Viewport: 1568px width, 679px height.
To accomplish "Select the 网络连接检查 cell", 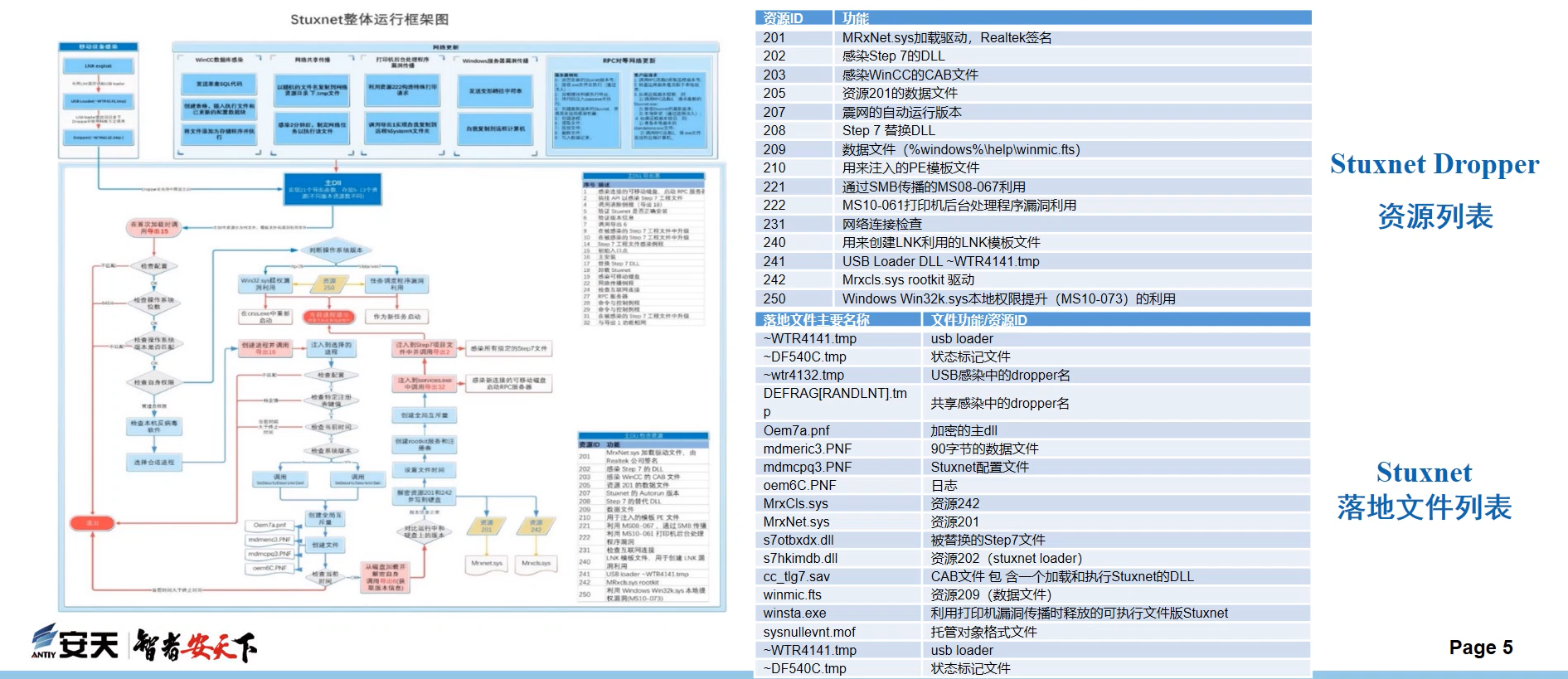I will (1073, 224).
